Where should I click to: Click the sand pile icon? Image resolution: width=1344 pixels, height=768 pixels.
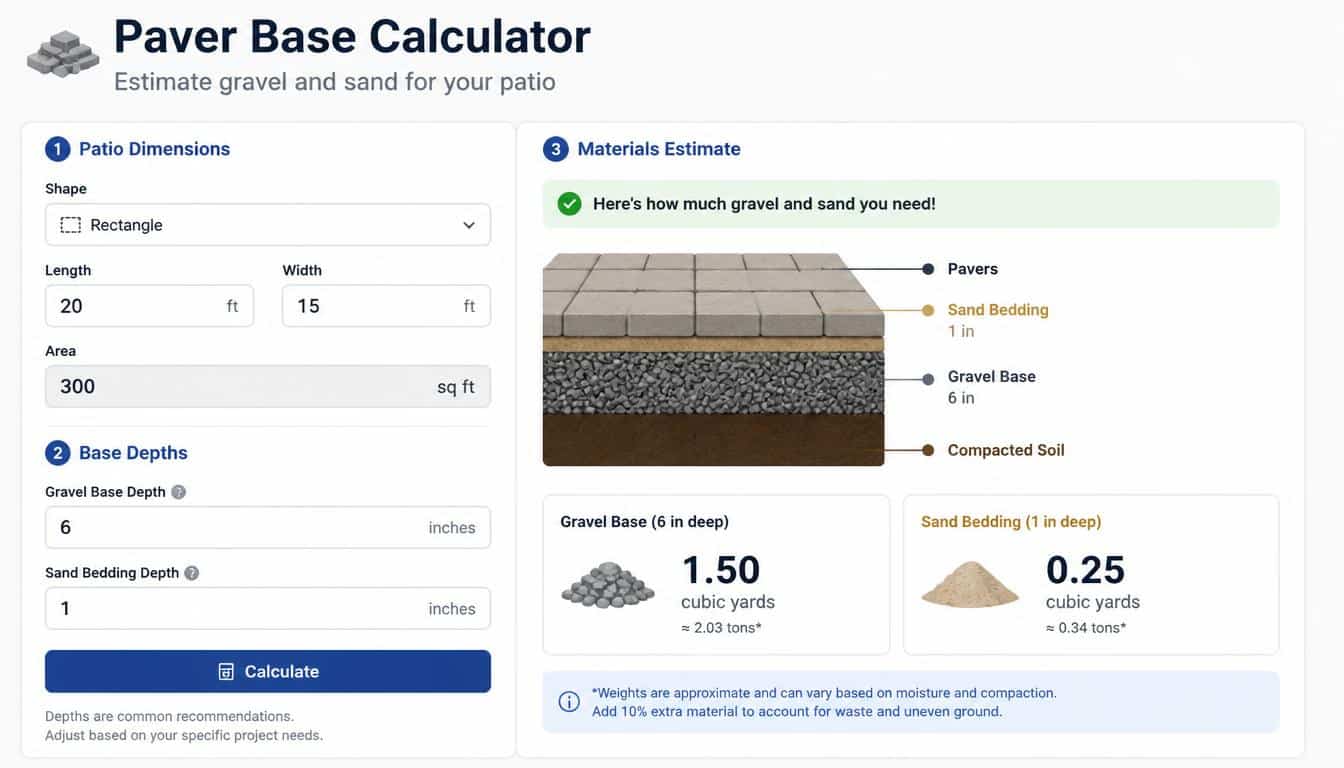pos(969,585)
